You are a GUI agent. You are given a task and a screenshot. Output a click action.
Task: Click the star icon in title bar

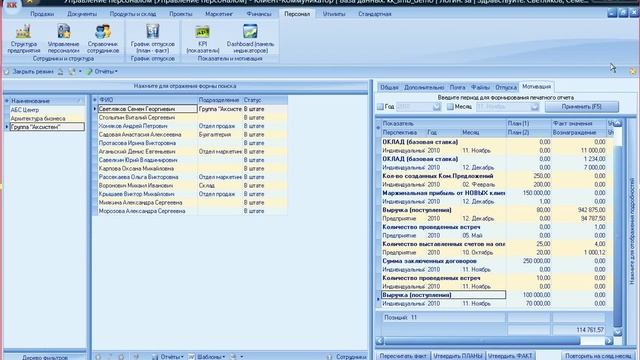click(30, 2)
